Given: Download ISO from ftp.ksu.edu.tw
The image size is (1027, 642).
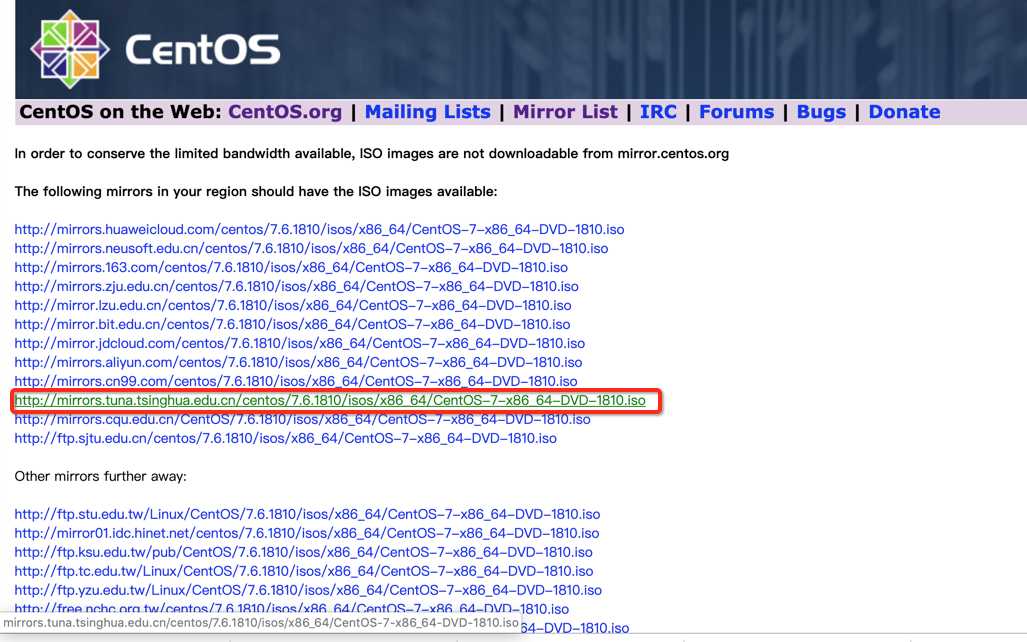Looking at the screenshot, I should 303,552.
